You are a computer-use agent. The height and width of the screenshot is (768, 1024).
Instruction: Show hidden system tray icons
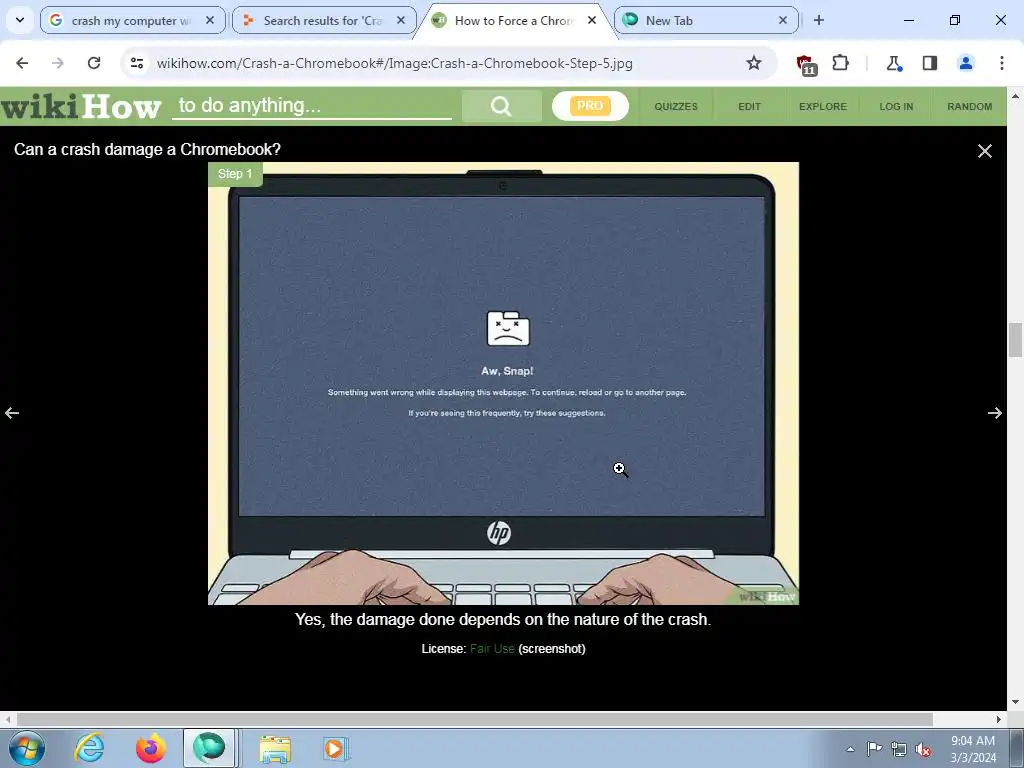(x=850, y=749)
